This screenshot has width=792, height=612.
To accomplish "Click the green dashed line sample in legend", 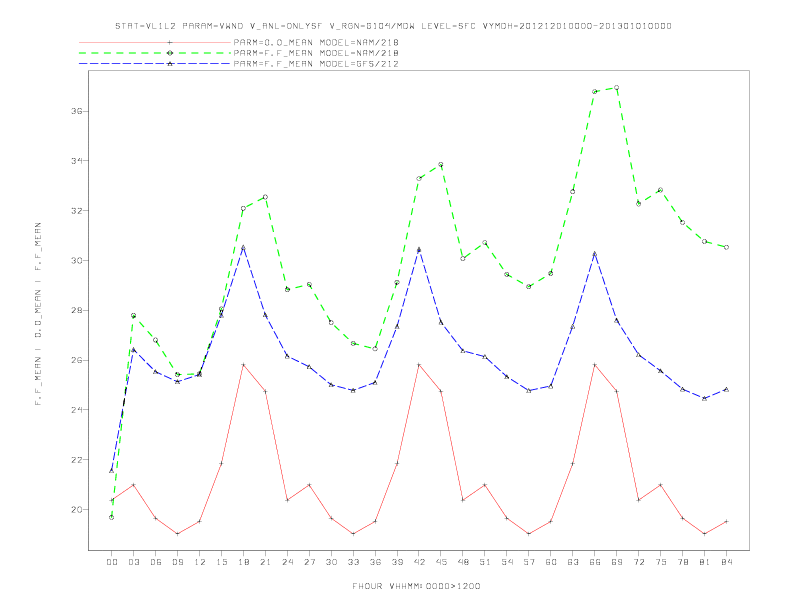I will [x=155, y=53].
